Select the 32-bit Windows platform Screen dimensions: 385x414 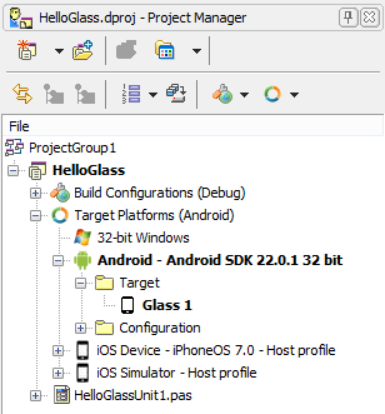pos(143,238)
